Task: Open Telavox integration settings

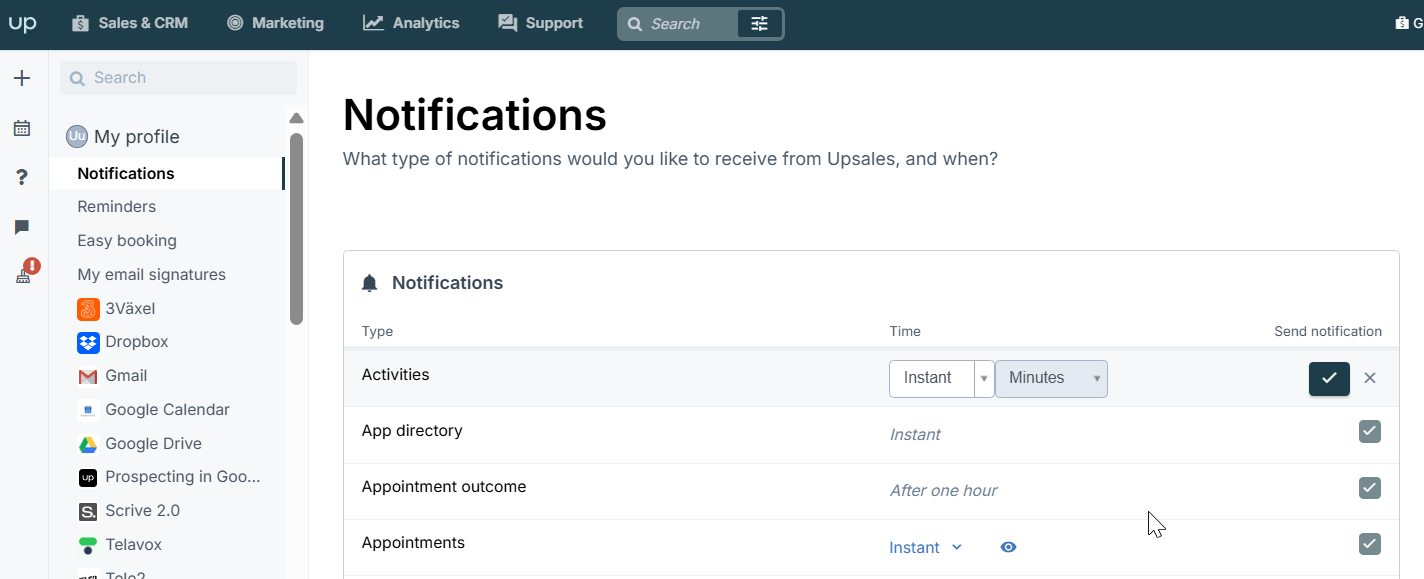Action: click(134, 545)
